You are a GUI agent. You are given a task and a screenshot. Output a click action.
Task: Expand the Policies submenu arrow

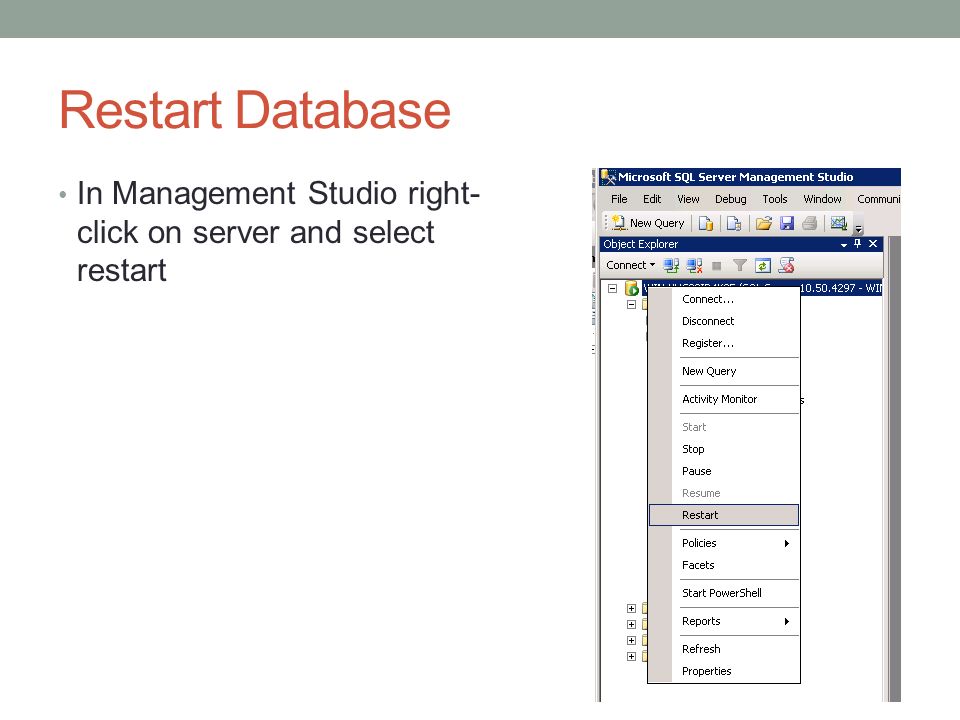pyautogui.click(x=787, y=544)
